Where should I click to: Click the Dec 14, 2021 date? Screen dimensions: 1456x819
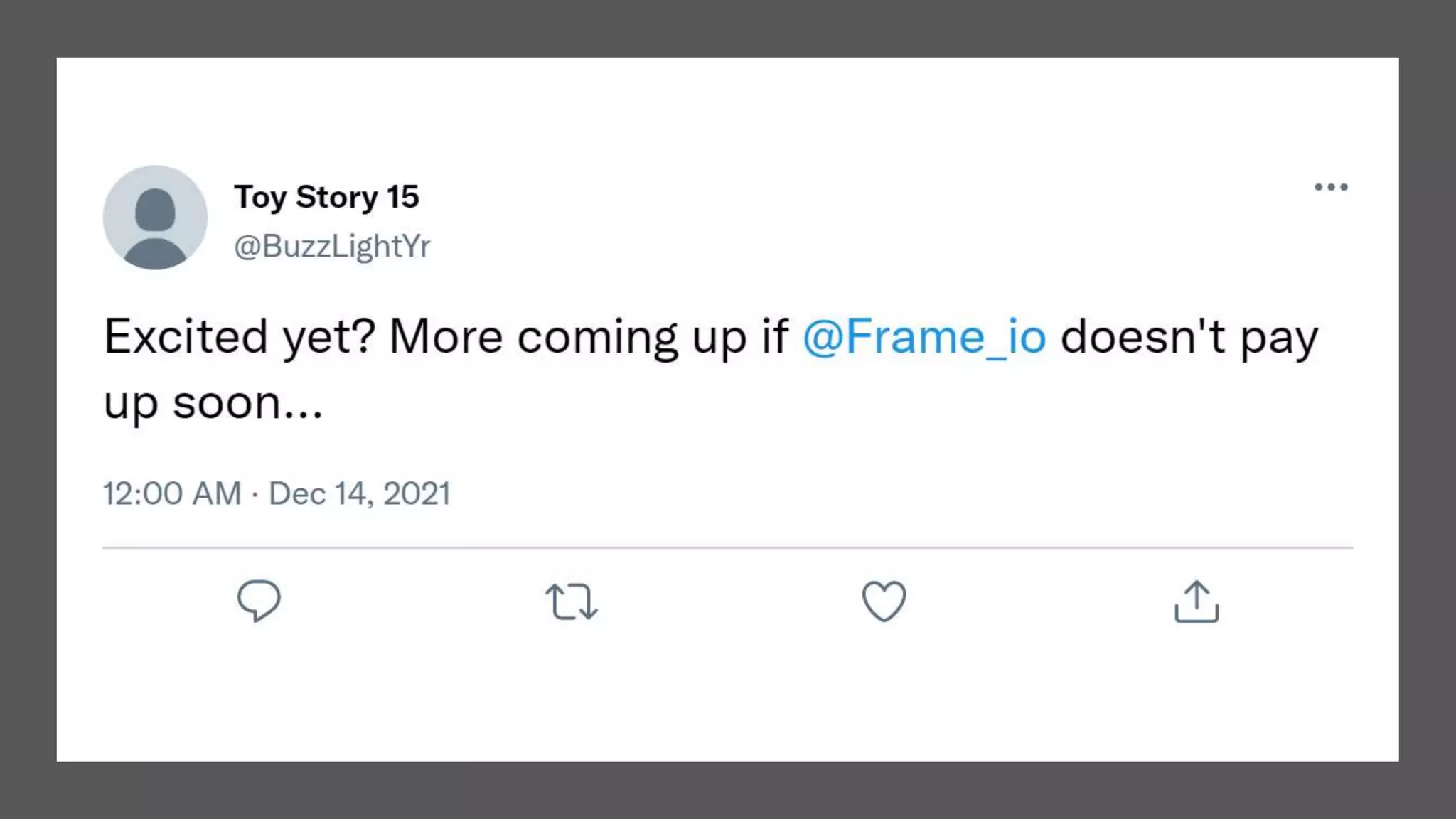pos(359,493)
